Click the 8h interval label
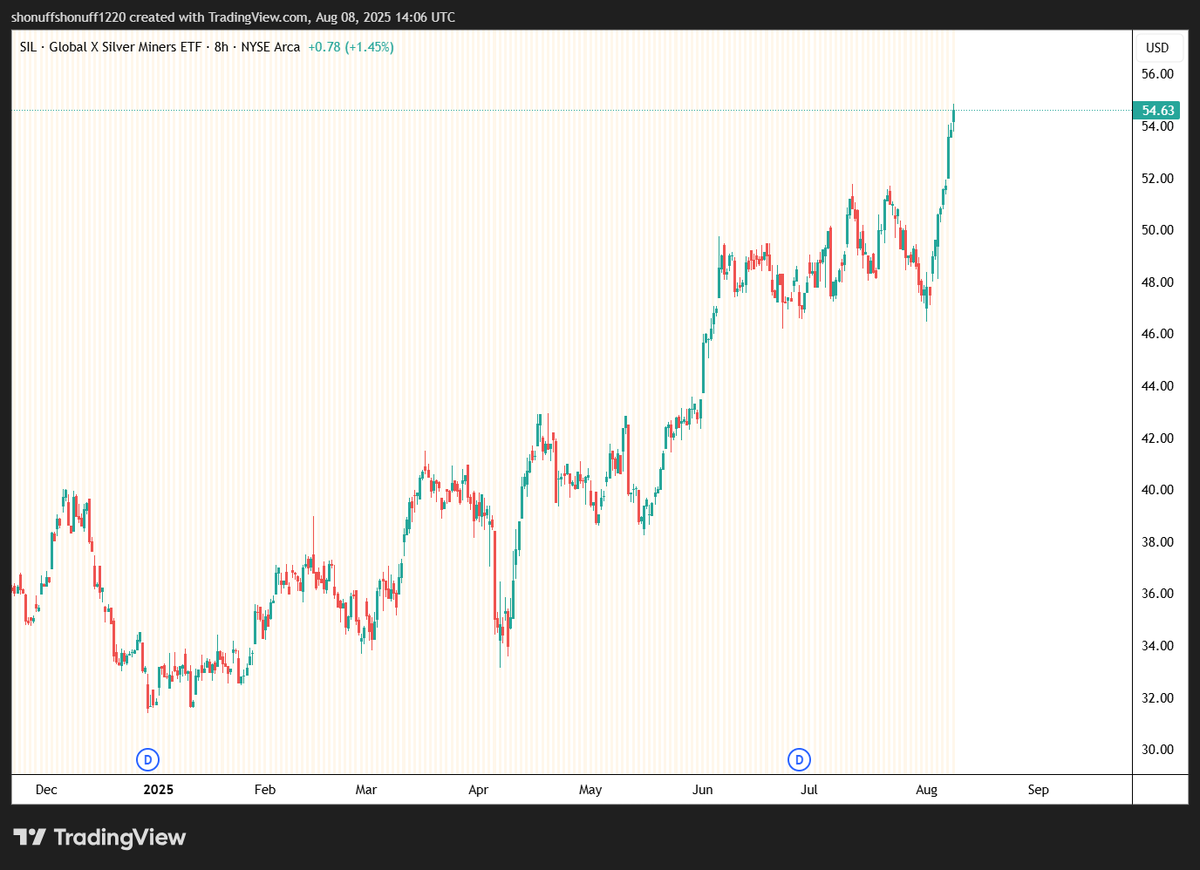 point(222,47)
